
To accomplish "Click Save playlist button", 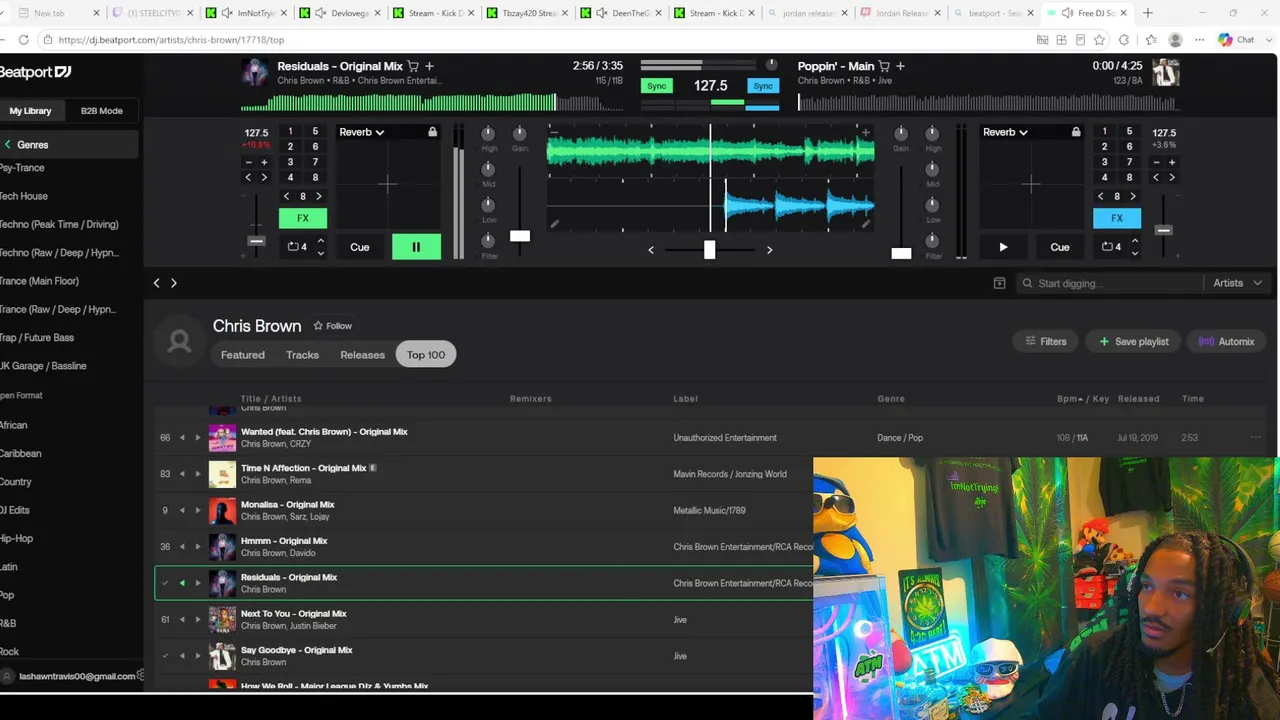I will pyautogui.click(x=1134, y=342).
